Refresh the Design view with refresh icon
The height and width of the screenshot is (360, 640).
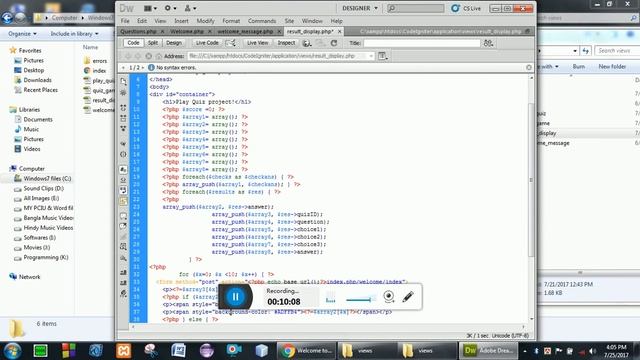point(334,43)
